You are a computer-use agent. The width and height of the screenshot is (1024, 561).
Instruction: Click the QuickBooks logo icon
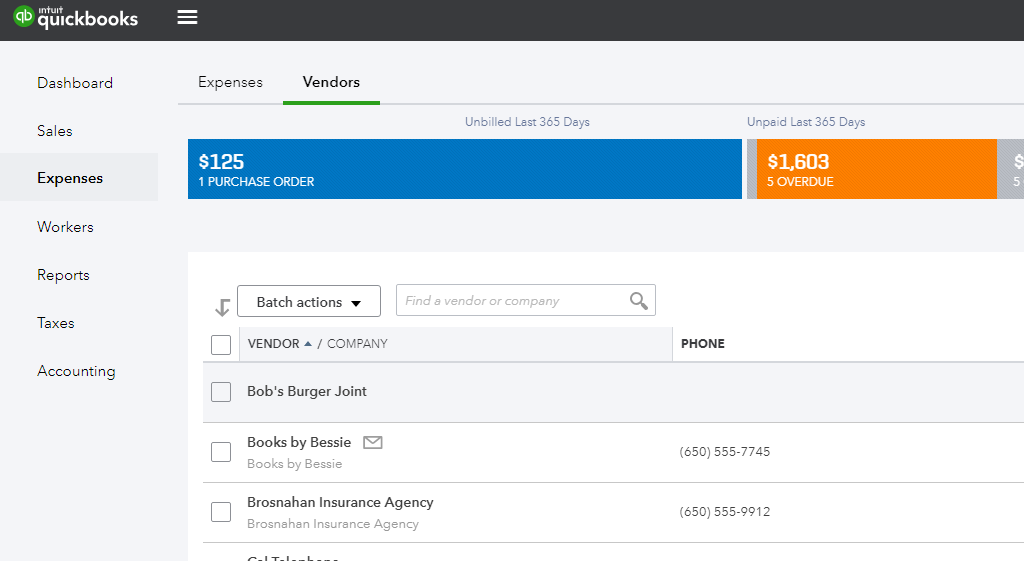tap(23, 18)
